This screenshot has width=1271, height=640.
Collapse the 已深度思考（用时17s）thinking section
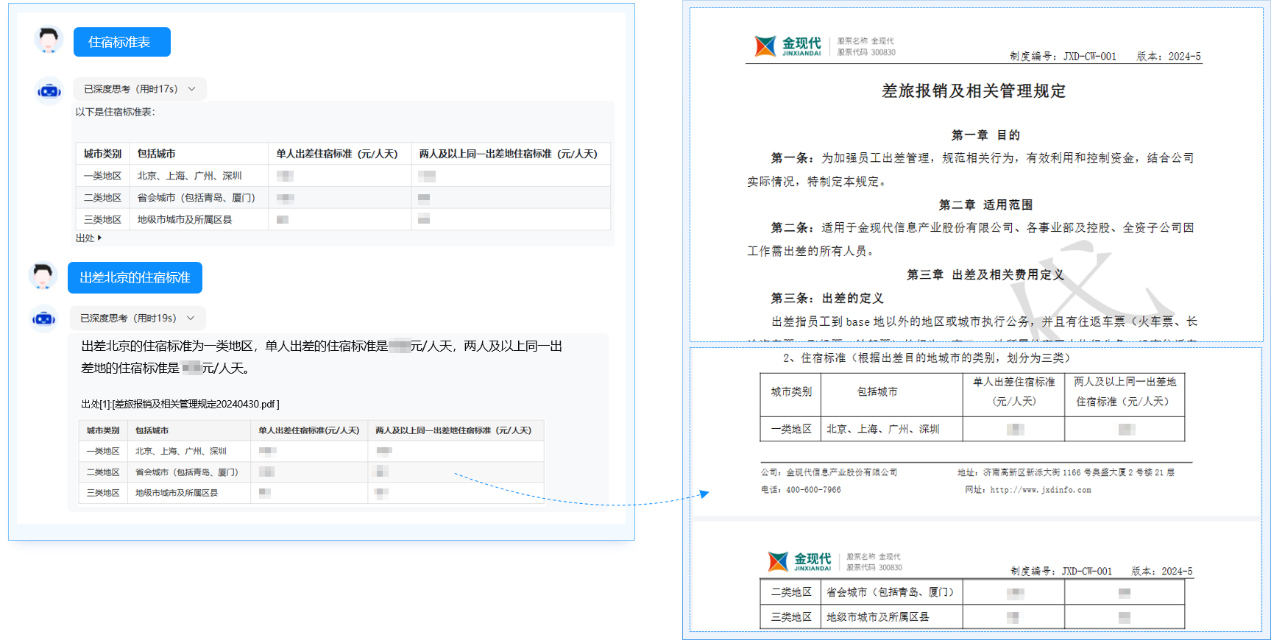click(191, 89)
